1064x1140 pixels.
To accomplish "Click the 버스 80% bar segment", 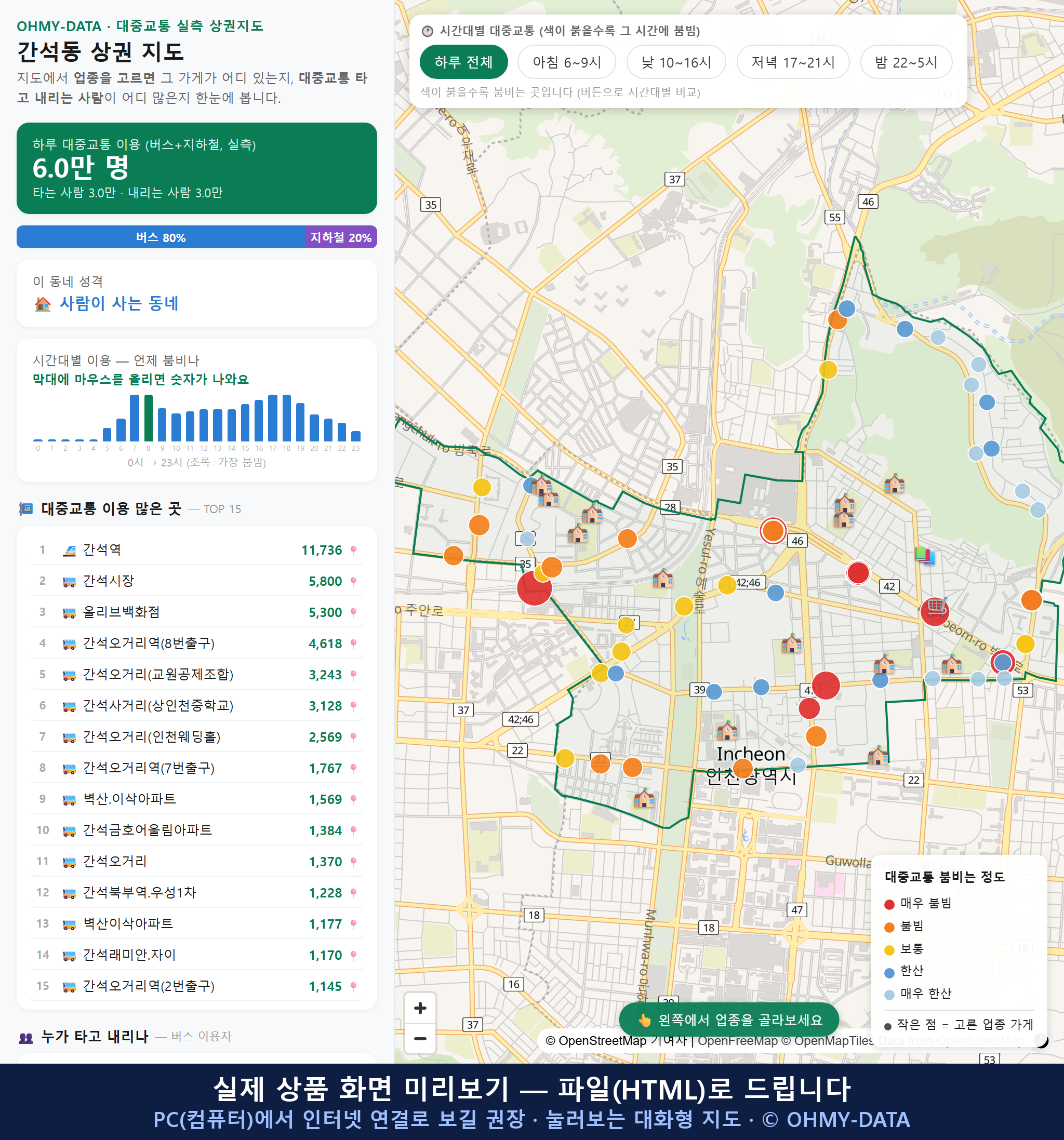I will pyautogui.click(x=161, y=237).
